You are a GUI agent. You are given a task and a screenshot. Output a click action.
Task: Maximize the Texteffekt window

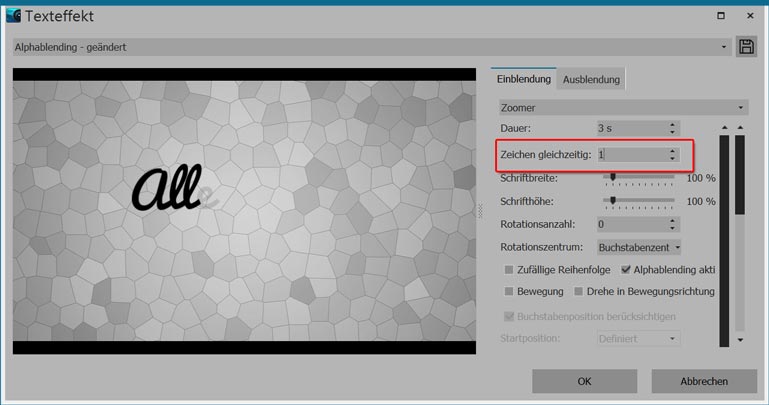[x=721, y=15]
